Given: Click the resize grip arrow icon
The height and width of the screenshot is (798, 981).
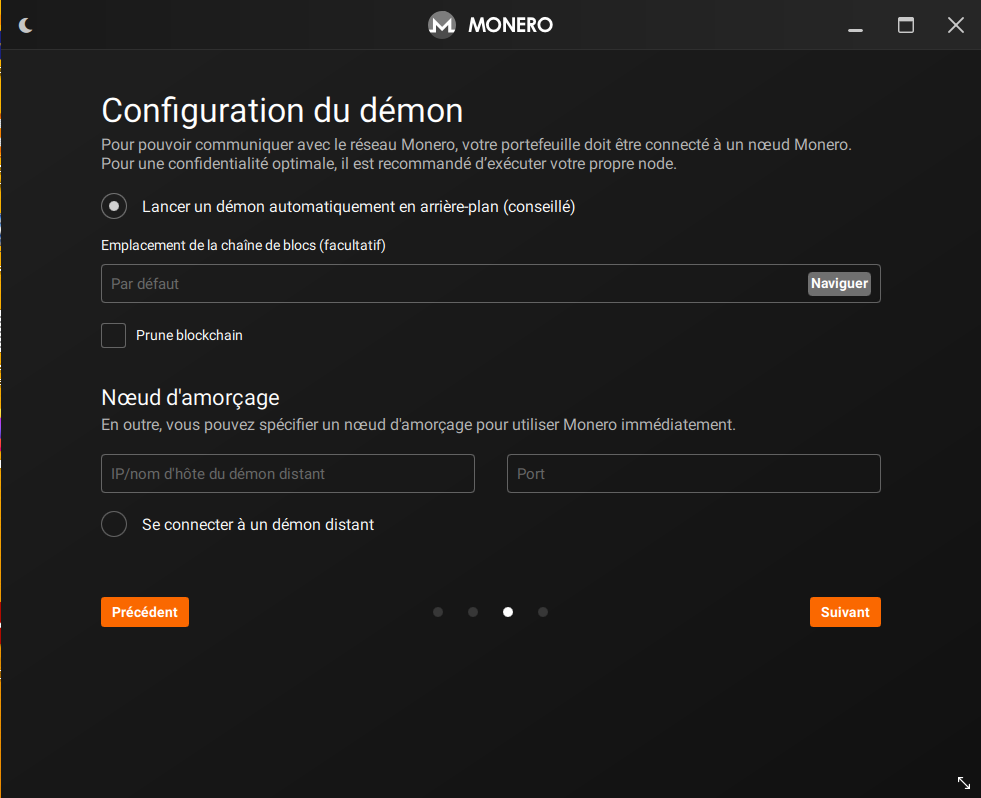Looking at the screenshot, I should point(964,782).
